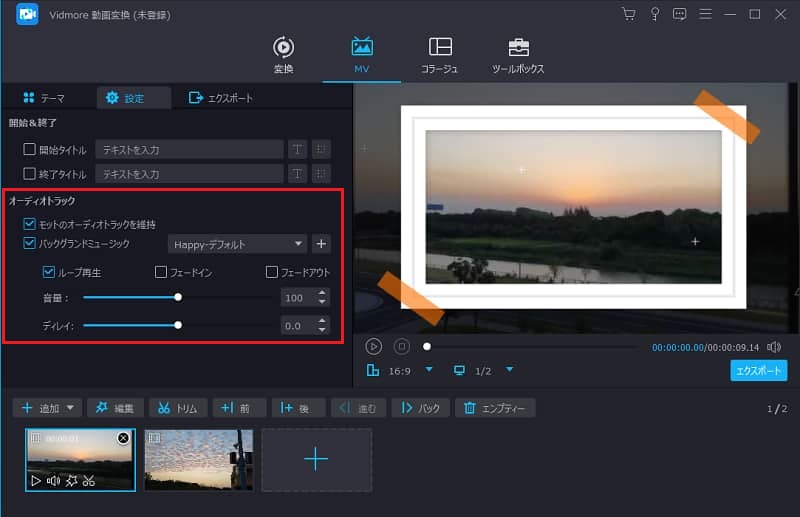Open the エクスポート tab in the left panel

pos(221,98)
